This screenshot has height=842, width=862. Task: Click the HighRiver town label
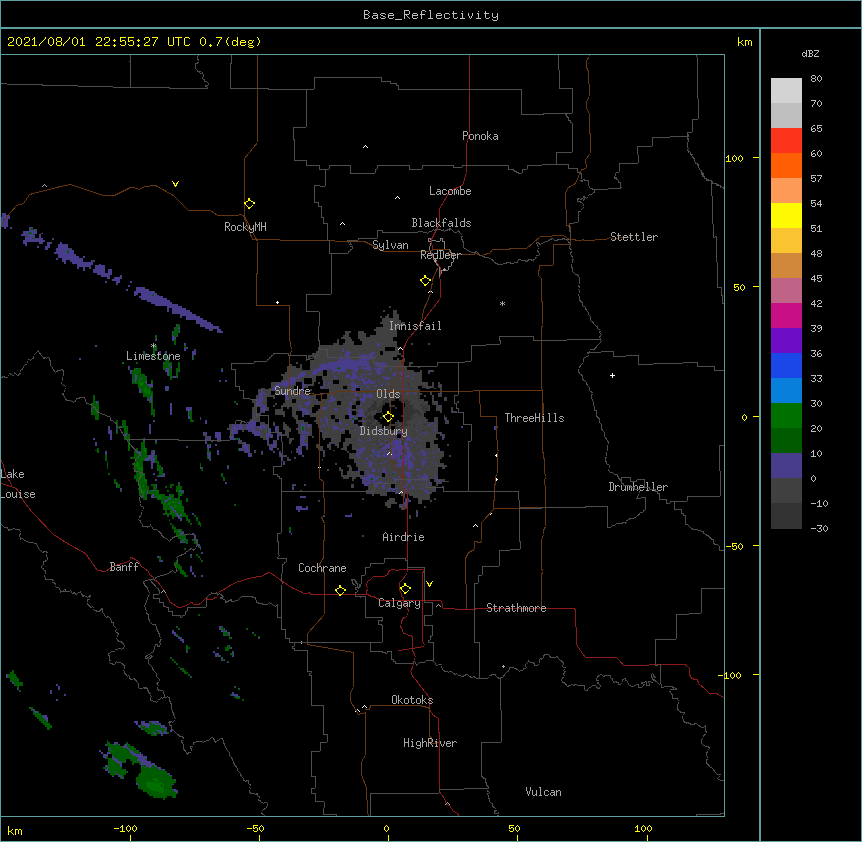[x=430, y=743]
